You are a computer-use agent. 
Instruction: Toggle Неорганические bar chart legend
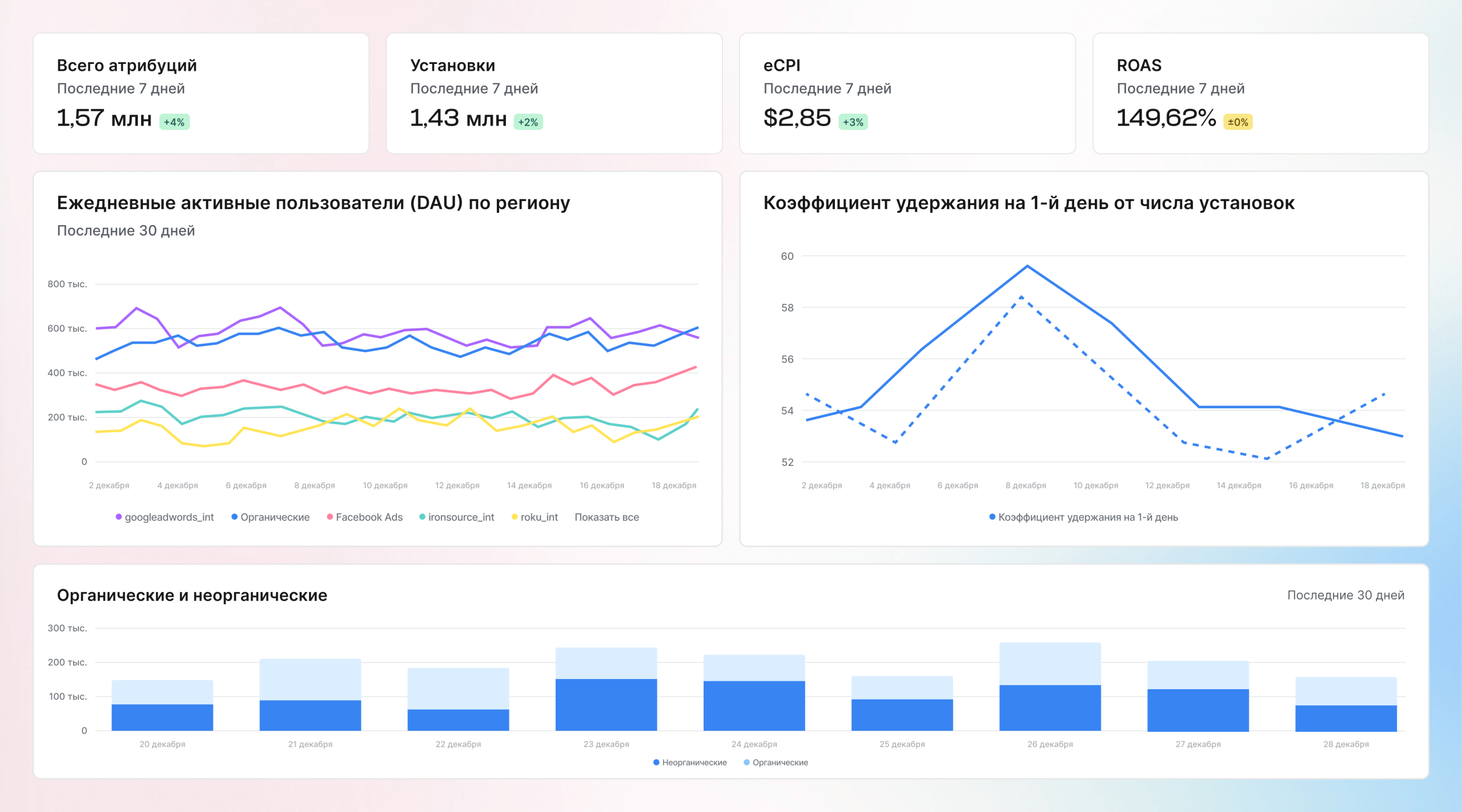coord(694,762)
